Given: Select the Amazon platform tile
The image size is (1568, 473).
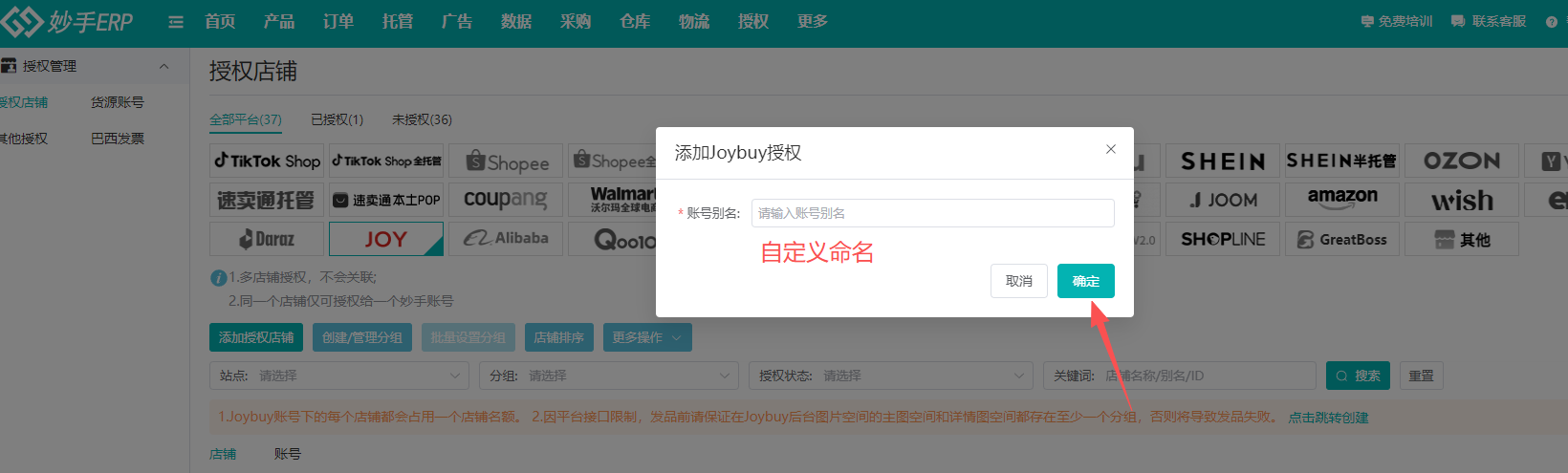Looking at the screenshot, I should click(1342, 200).
